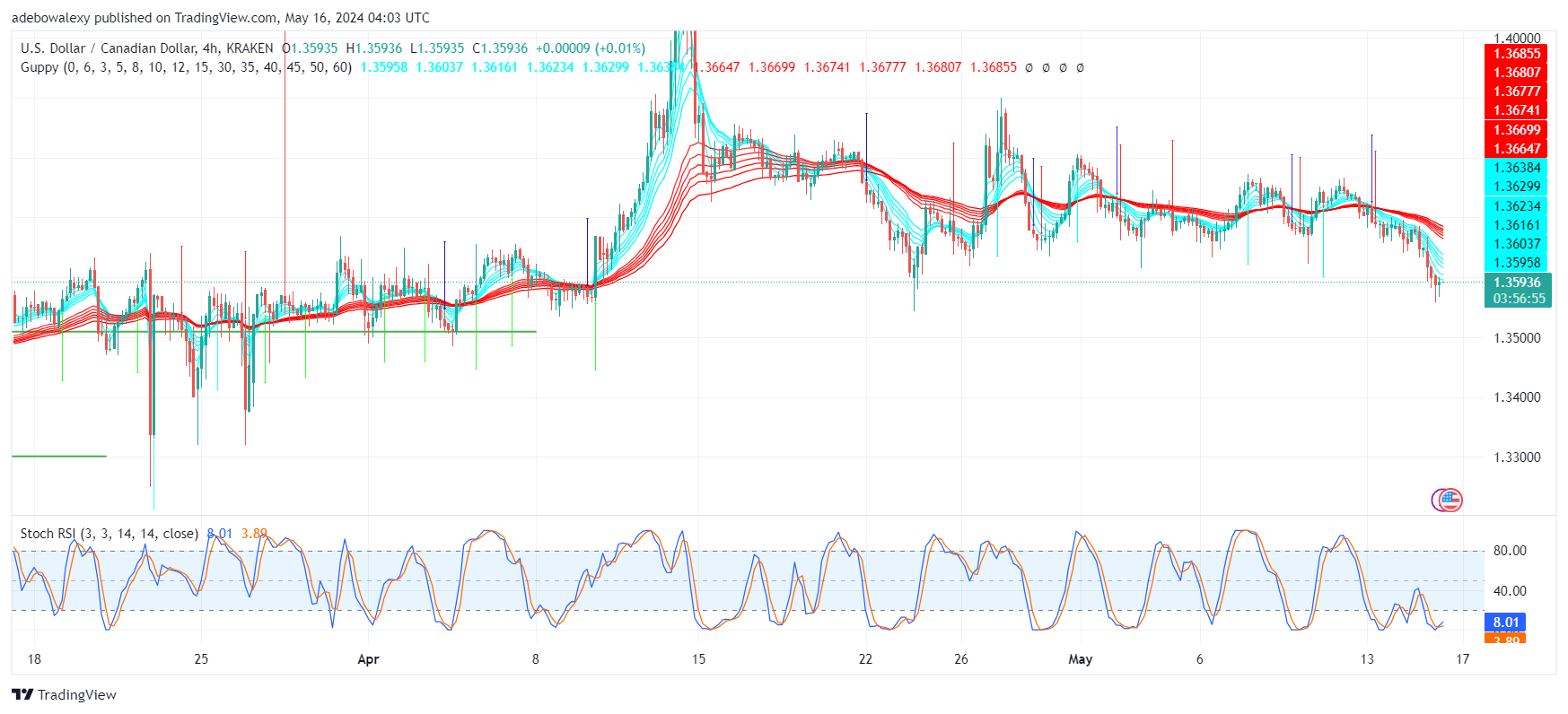Click the 13 date label on the time axis
This screenshot has width=1568, height=714.
(1367, 659)
